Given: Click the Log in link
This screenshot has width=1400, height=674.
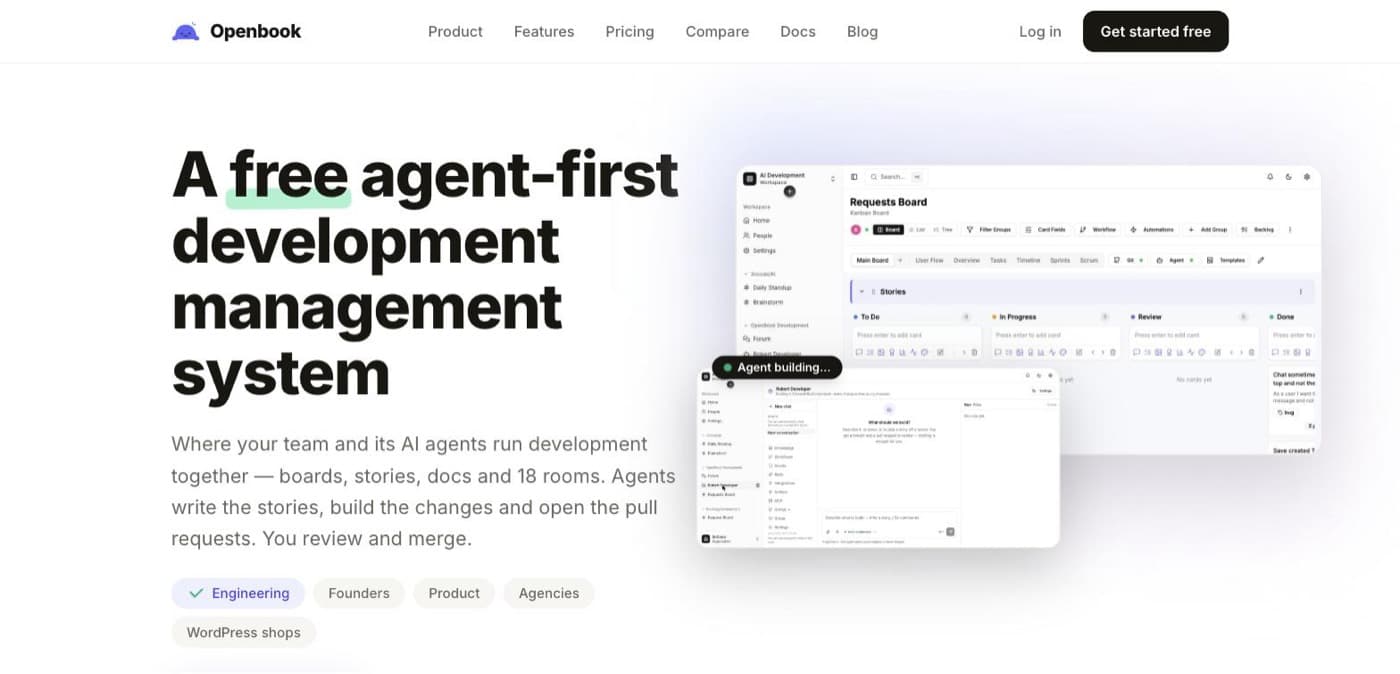Looking at the screenshot, I should 1040,32.
